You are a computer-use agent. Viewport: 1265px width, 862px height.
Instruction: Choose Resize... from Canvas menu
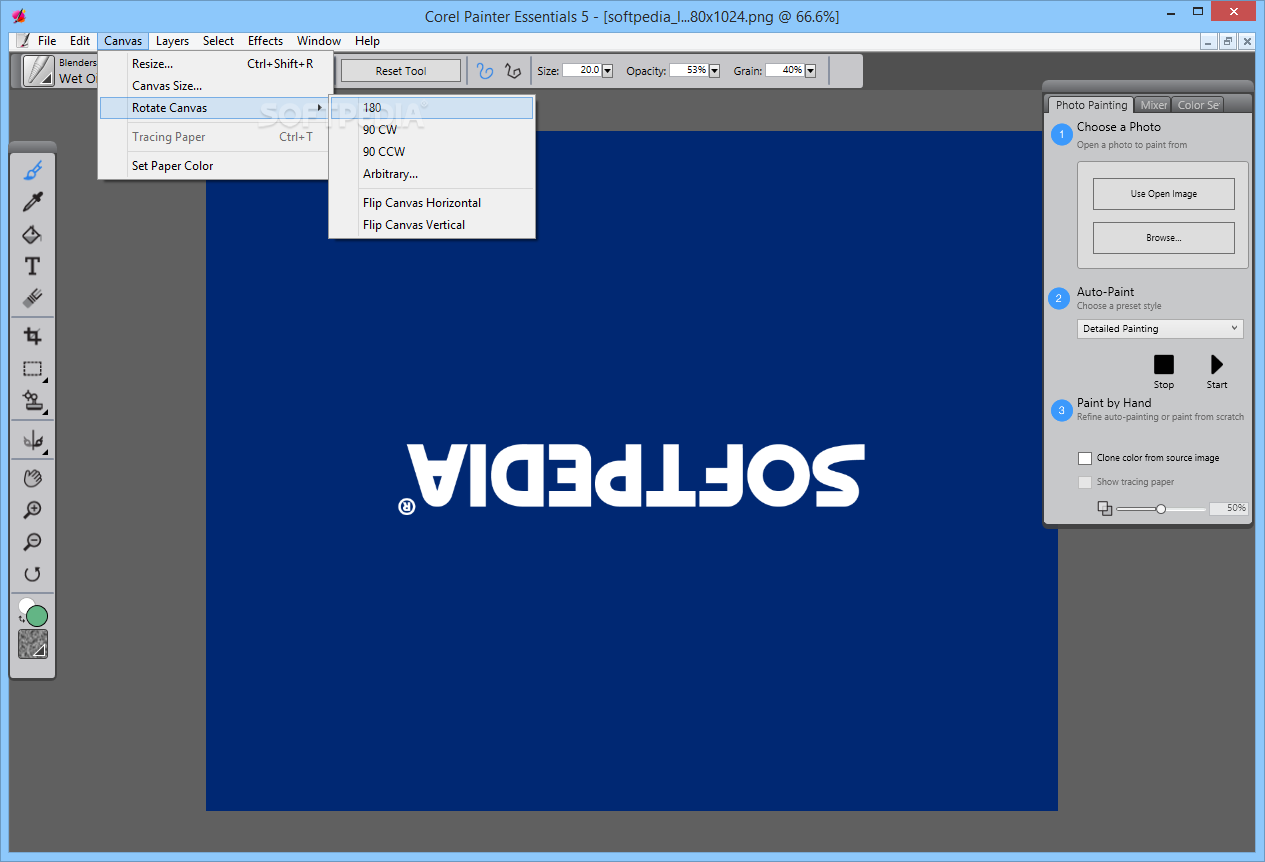[x=214, y=64]
